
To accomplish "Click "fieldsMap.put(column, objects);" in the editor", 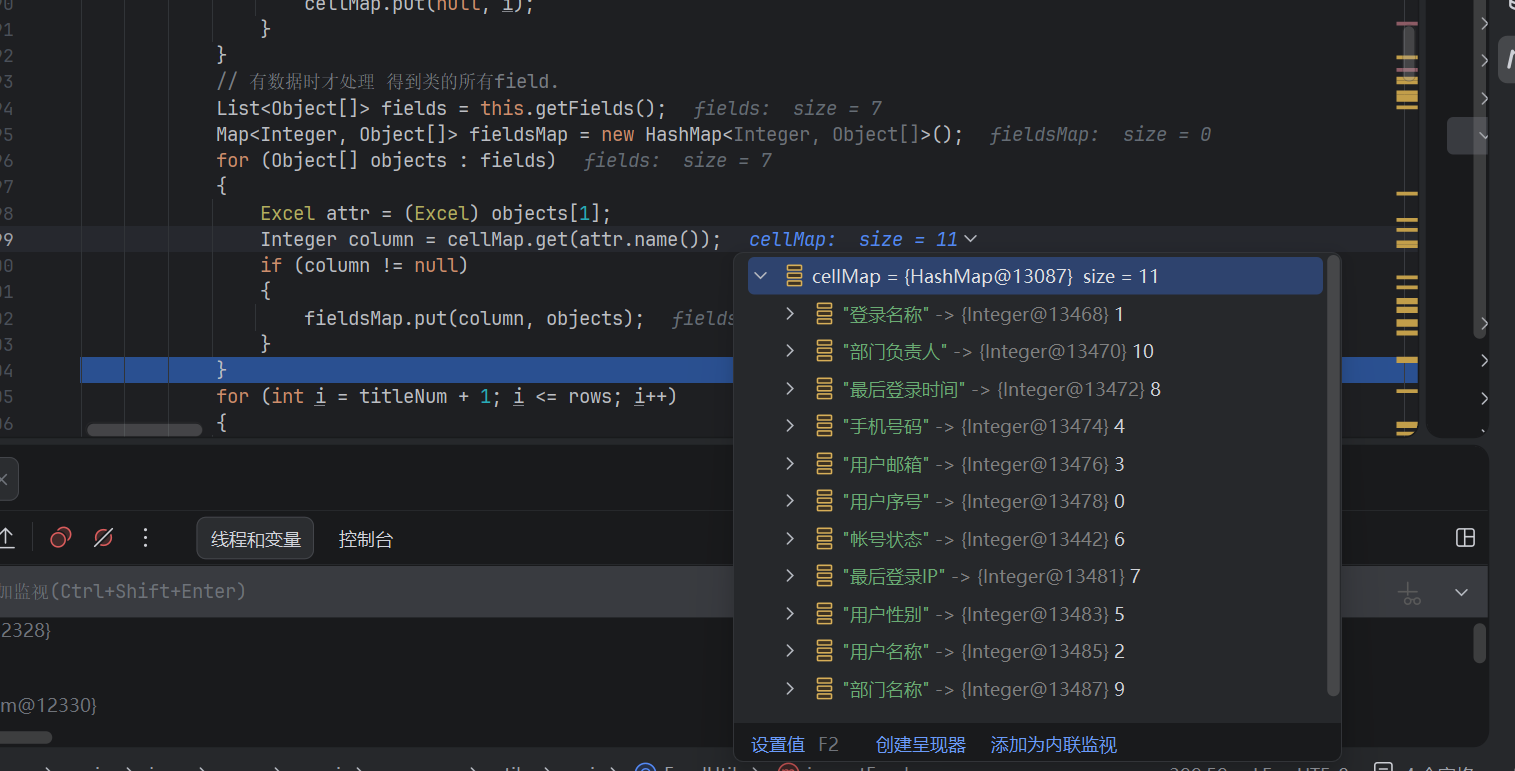I will (475, 318).
